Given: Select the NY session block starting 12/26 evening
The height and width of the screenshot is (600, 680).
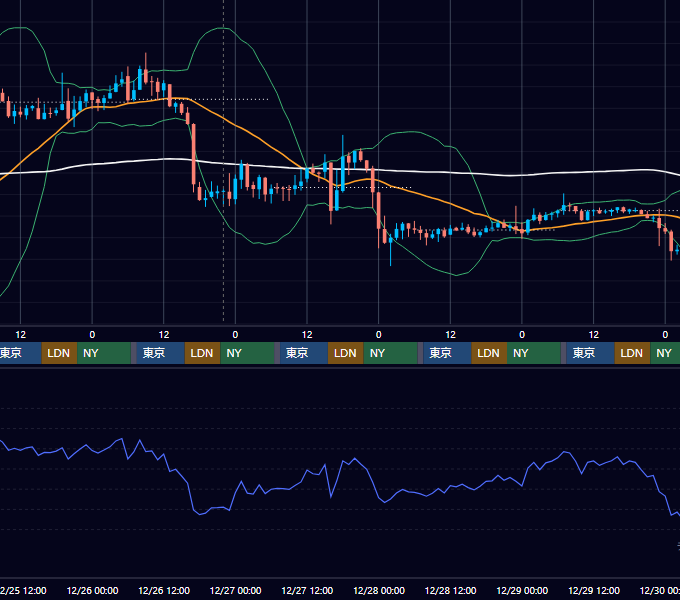Looking at the screenshot, I should coord(247,353).
